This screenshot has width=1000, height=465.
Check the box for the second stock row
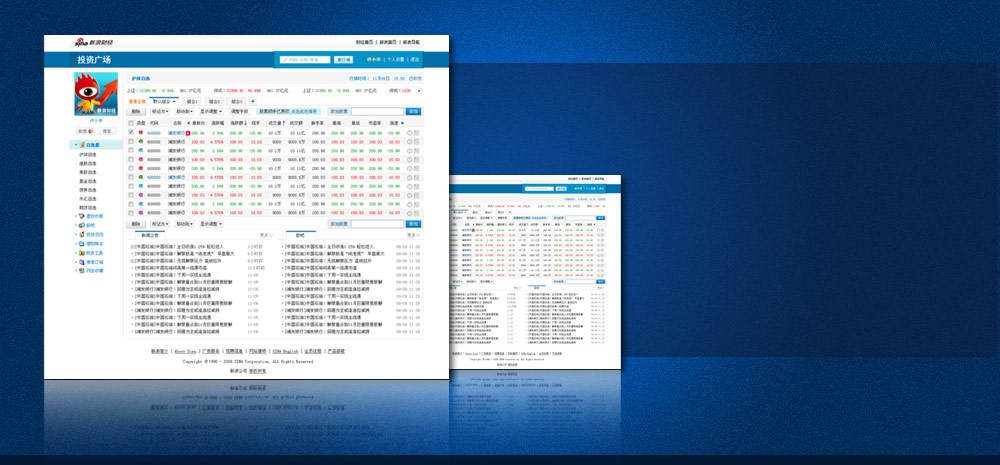click(131, 141)
